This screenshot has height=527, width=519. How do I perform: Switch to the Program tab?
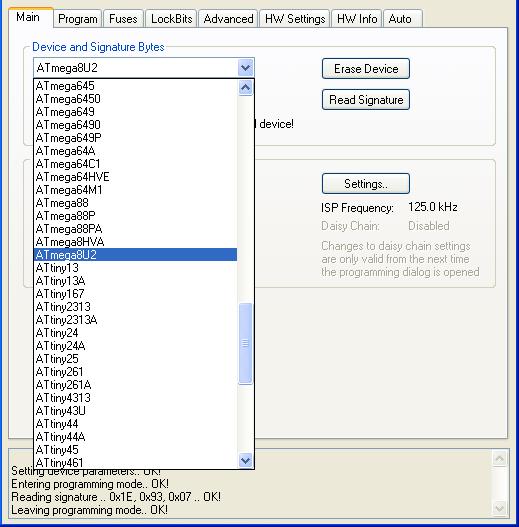coord(77,19)
